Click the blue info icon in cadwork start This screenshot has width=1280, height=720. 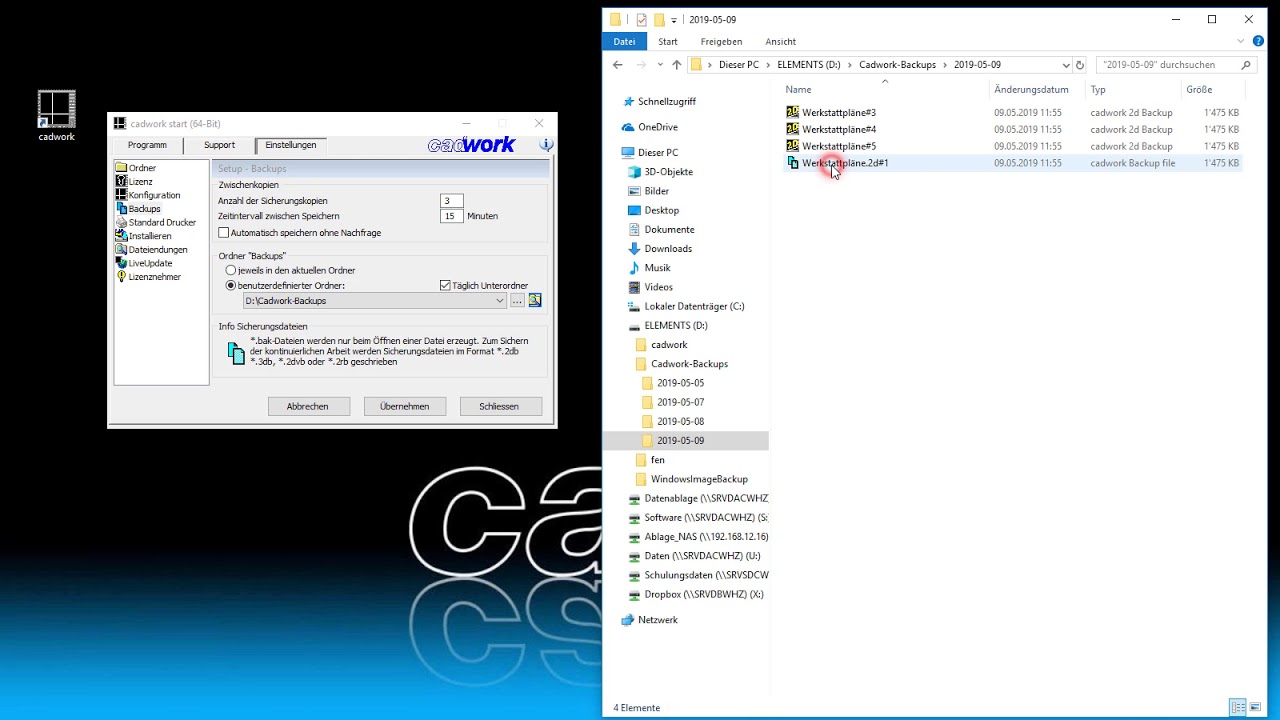(x=546, y=145)
